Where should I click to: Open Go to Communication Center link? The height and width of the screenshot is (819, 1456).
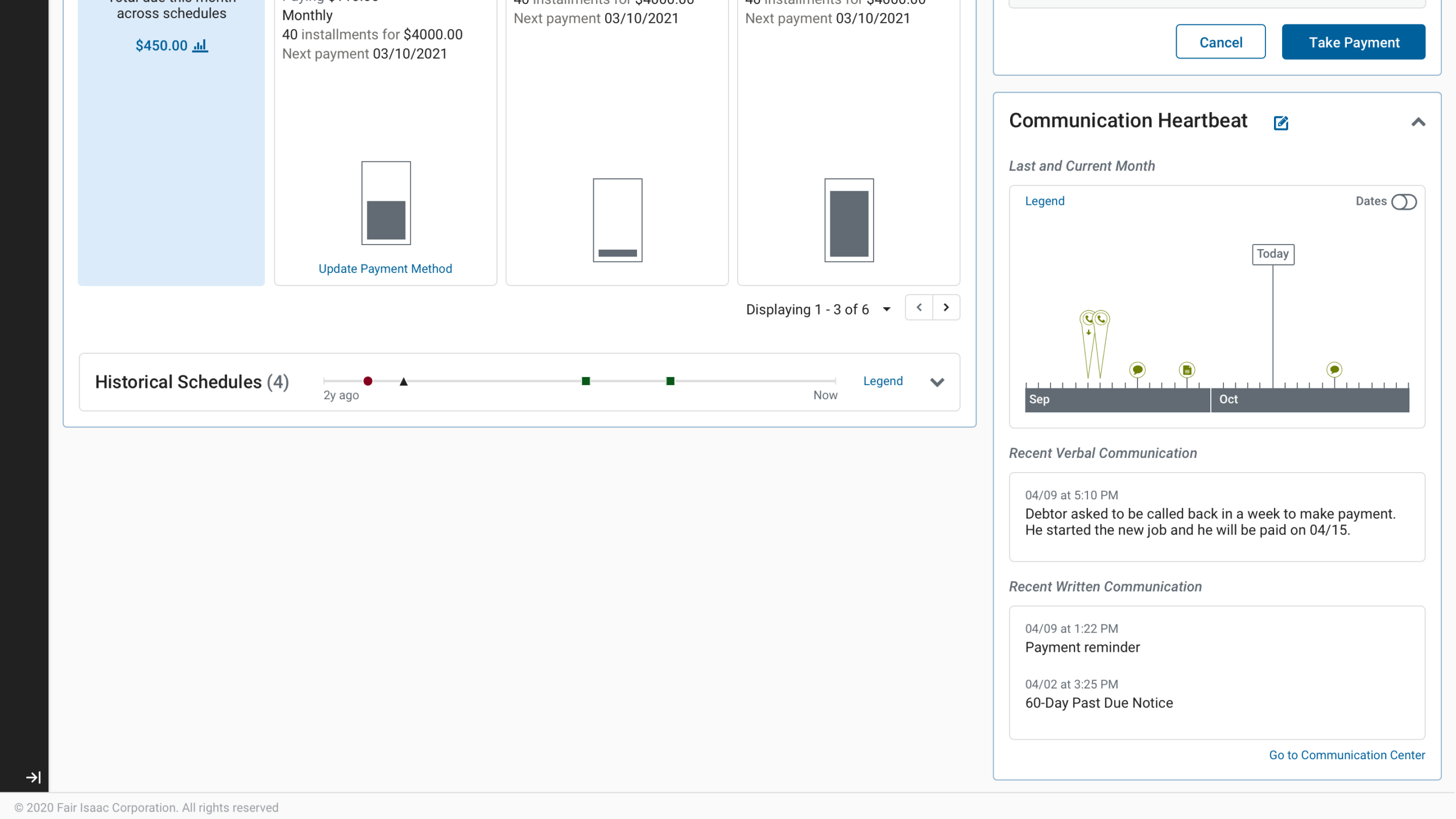1347,755
